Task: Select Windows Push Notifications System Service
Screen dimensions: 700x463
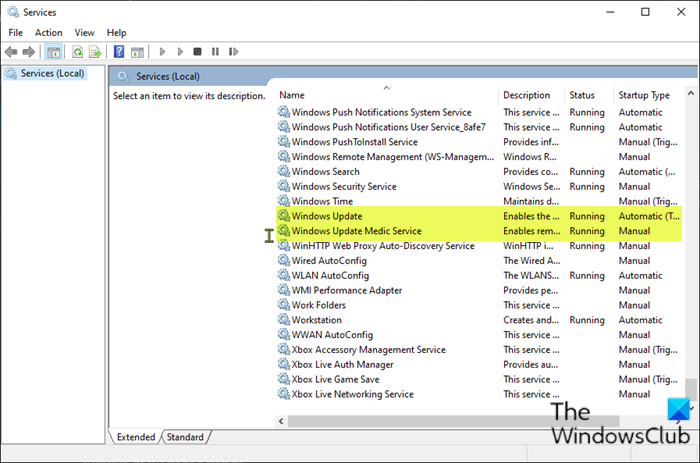Action: coord(479,112)
